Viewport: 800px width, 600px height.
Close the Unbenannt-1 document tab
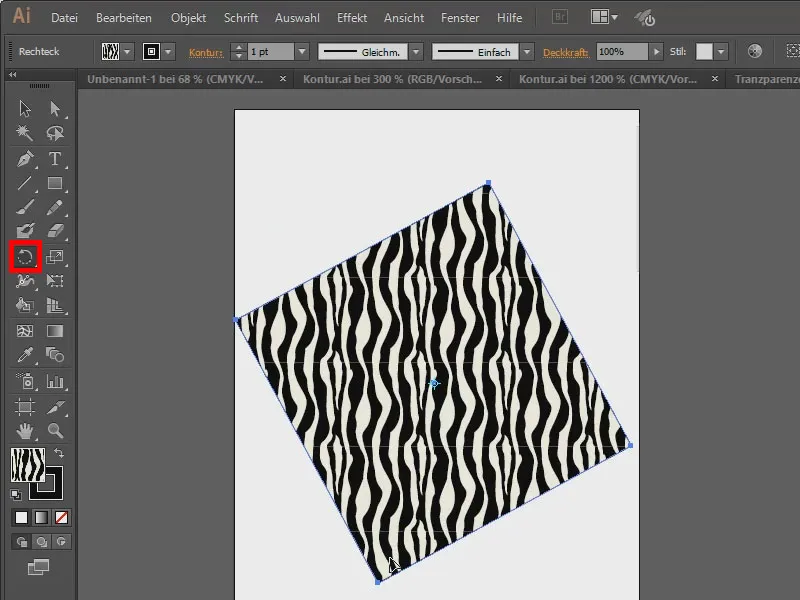[283, 79]
